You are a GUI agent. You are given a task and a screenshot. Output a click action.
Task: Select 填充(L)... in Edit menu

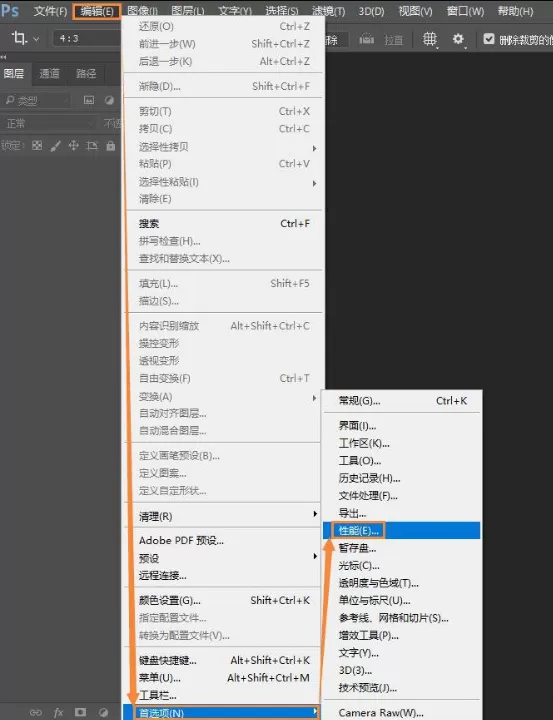(223, 283)
